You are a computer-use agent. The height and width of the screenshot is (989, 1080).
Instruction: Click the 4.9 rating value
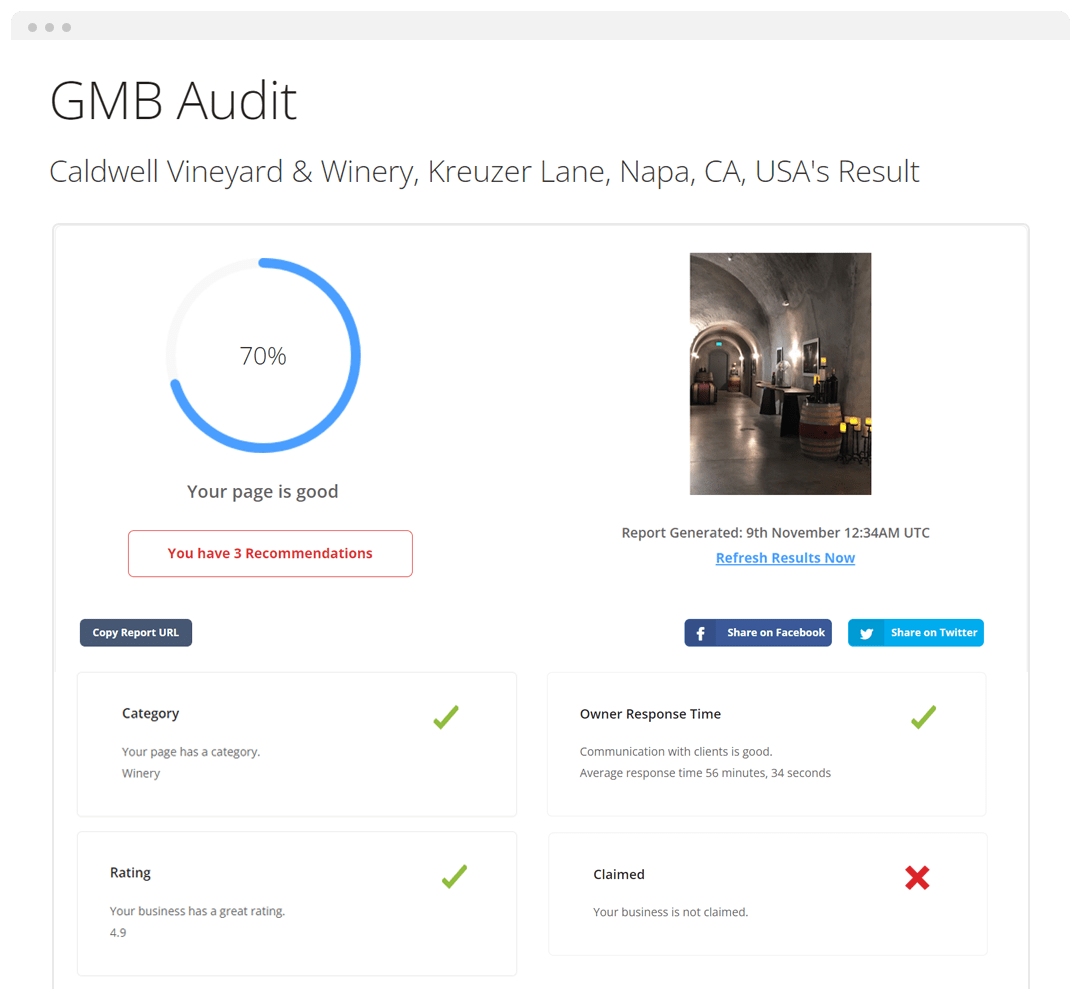pos(118,933)
